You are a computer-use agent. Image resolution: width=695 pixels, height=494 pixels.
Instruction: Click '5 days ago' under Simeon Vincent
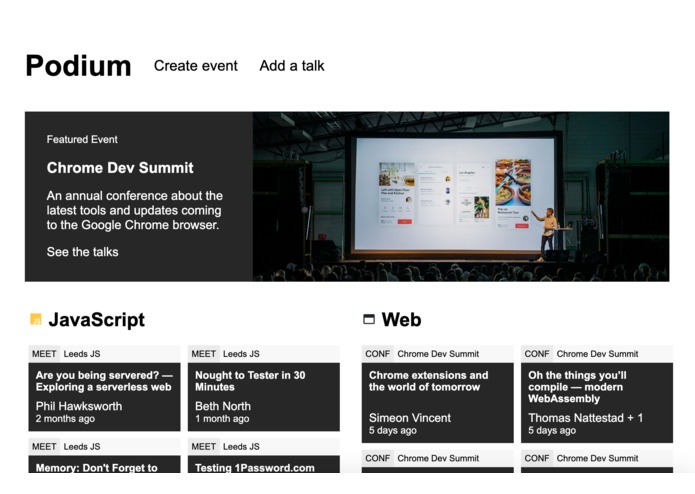393,430
